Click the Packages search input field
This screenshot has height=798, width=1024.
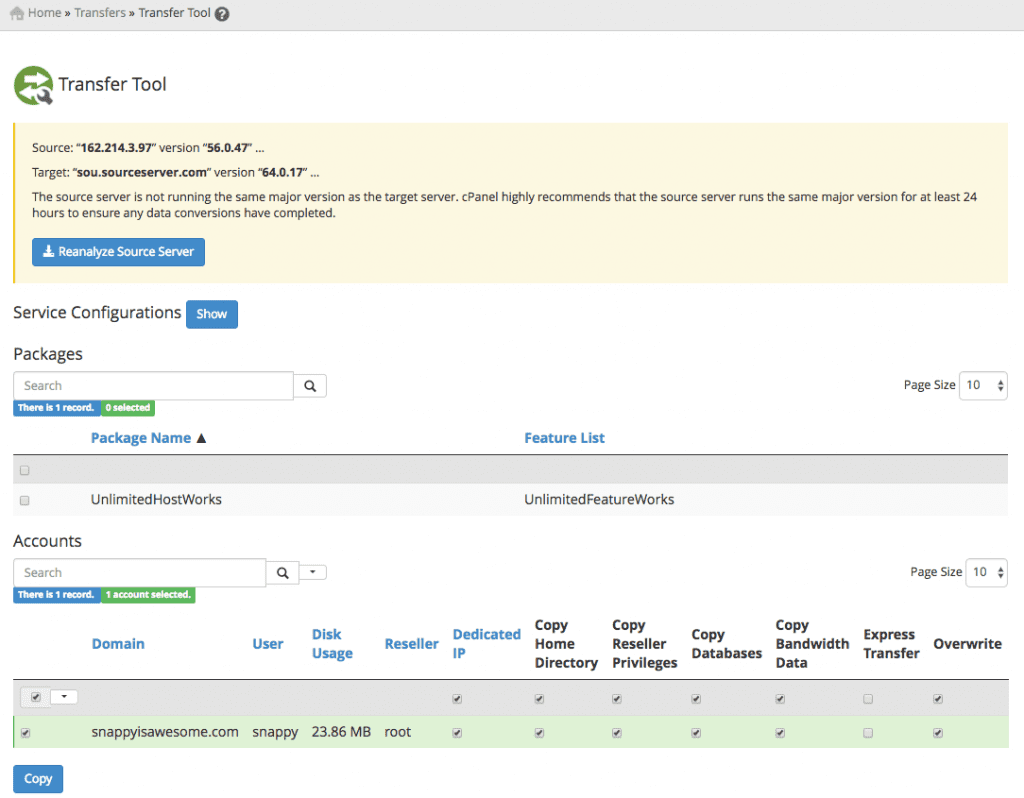[153, 386]
